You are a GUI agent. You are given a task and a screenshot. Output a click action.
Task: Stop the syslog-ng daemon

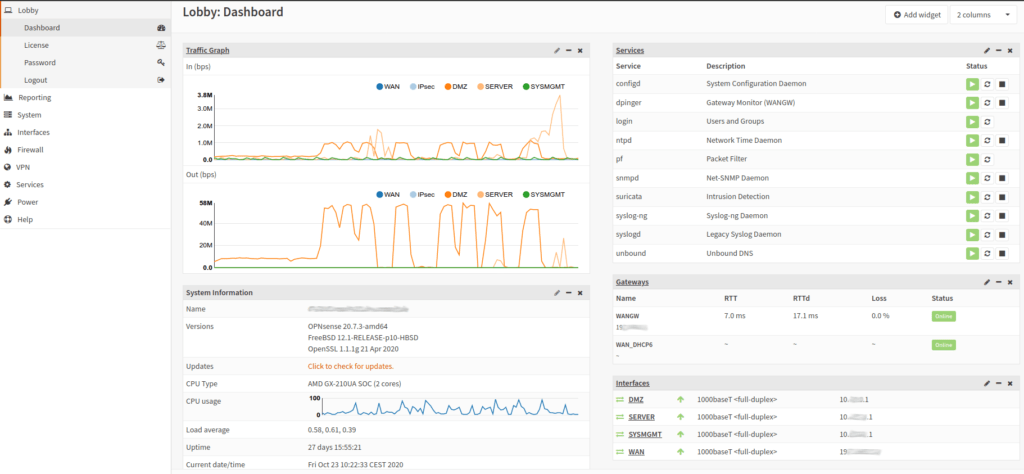(1002, 216)
